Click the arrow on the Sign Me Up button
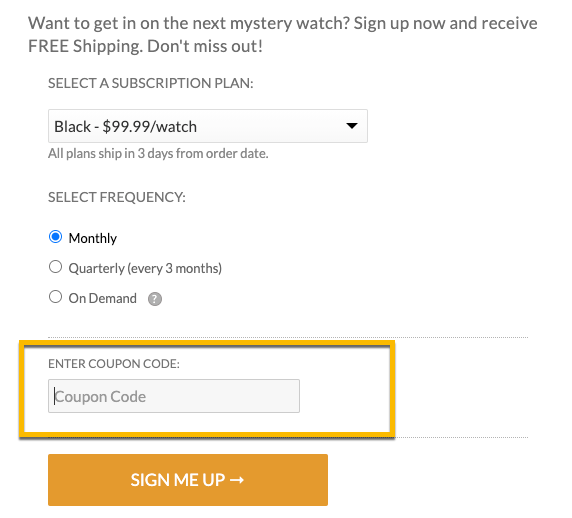Viewport: 572px width, 518px height. tap(237, 480)
